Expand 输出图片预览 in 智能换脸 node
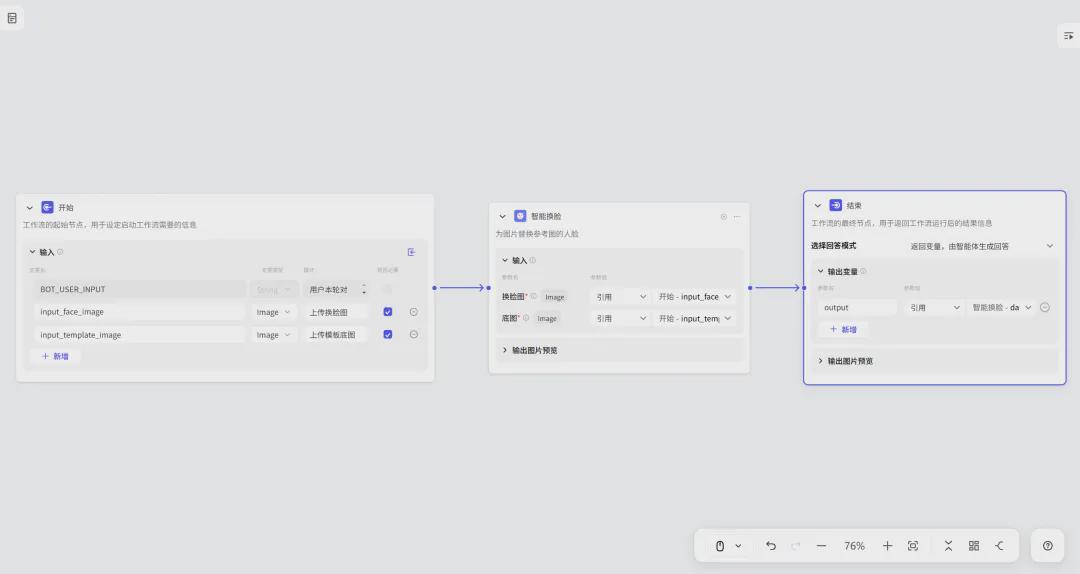The width and height of the screenshot is (1080, 574). pyautogui.click(x=534, y=350)
